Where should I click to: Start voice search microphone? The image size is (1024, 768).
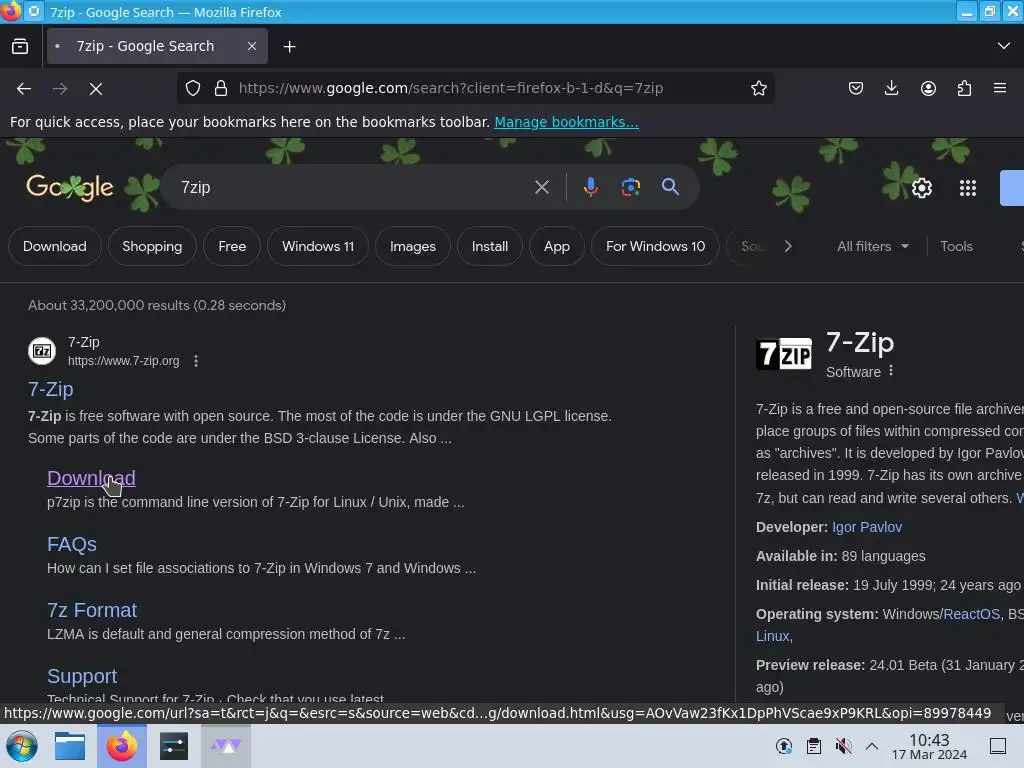click(x=590, y=187)
